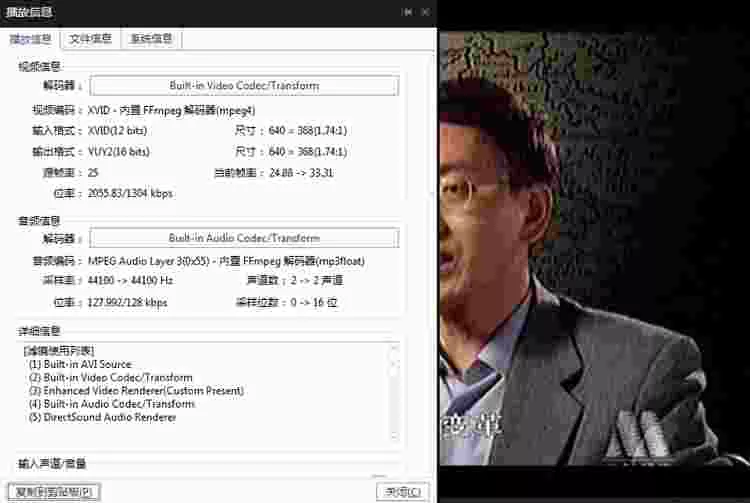The width and height of the screenshot is (750, 503).
Task: Open the audio decoder Built-in Audio Codec button
Action: [x=244, y=238]
